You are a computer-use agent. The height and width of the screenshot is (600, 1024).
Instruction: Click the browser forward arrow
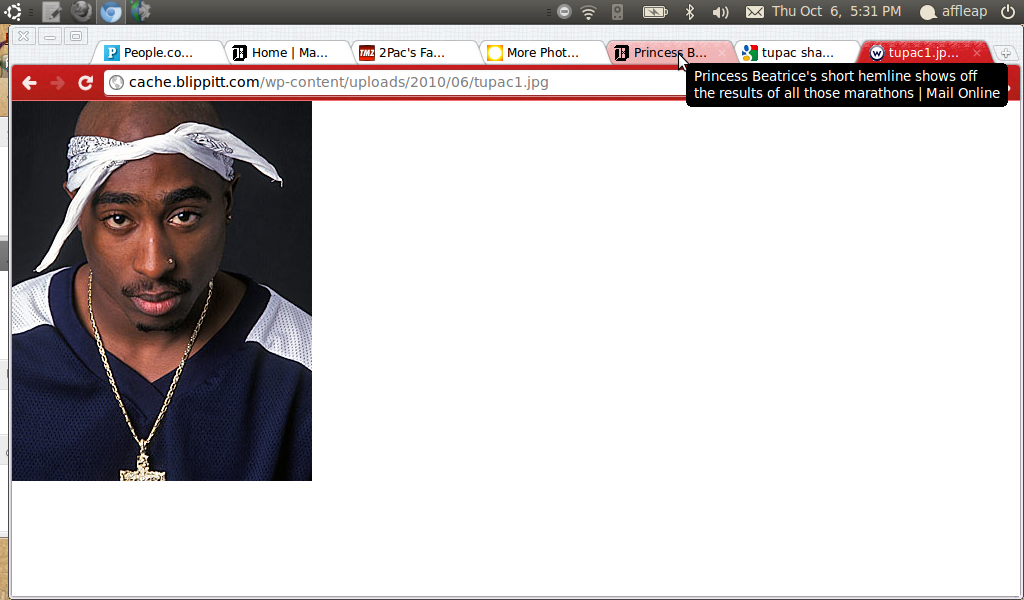pyautogui.click(x=57, y=82)
